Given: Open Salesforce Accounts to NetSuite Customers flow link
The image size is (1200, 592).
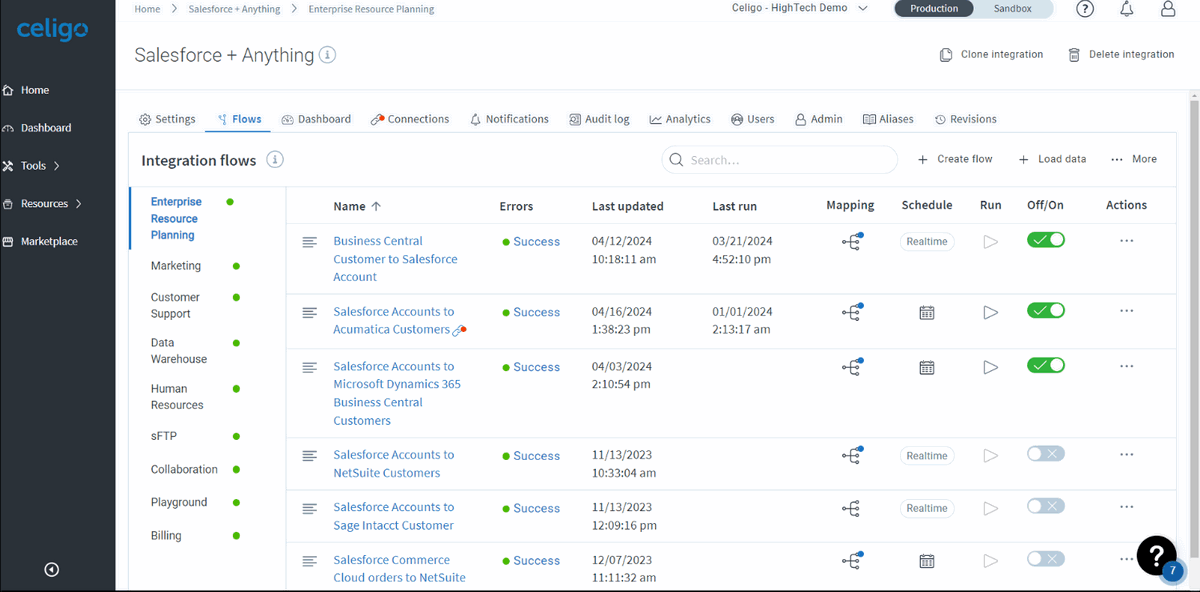Looking at the screenshot, I should coord(393,464).
